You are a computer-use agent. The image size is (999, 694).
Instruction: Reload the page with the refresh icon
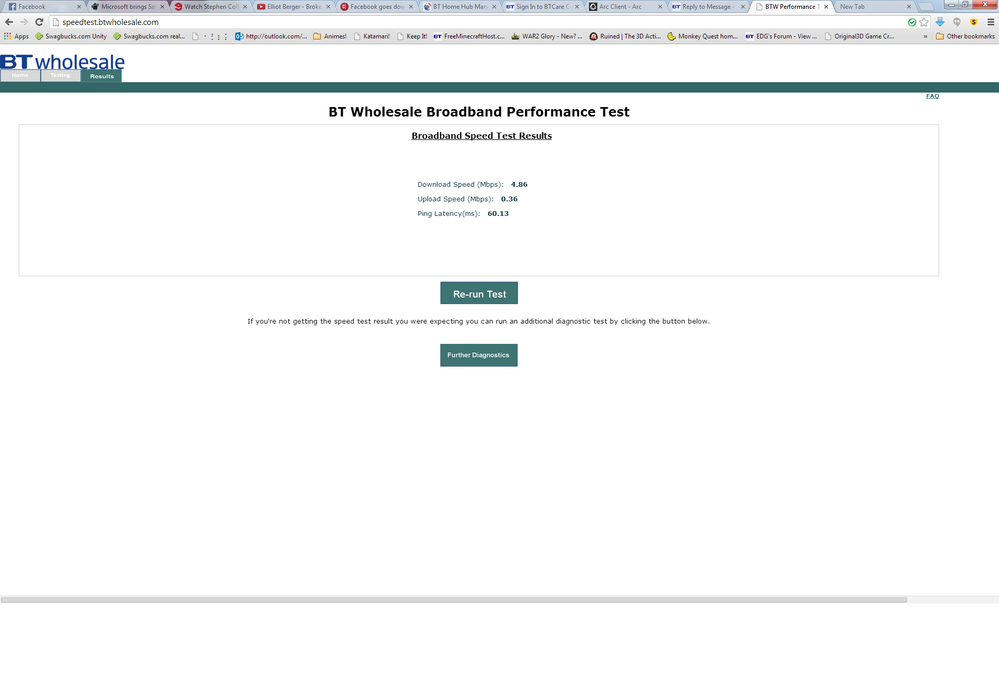(38, 21)
